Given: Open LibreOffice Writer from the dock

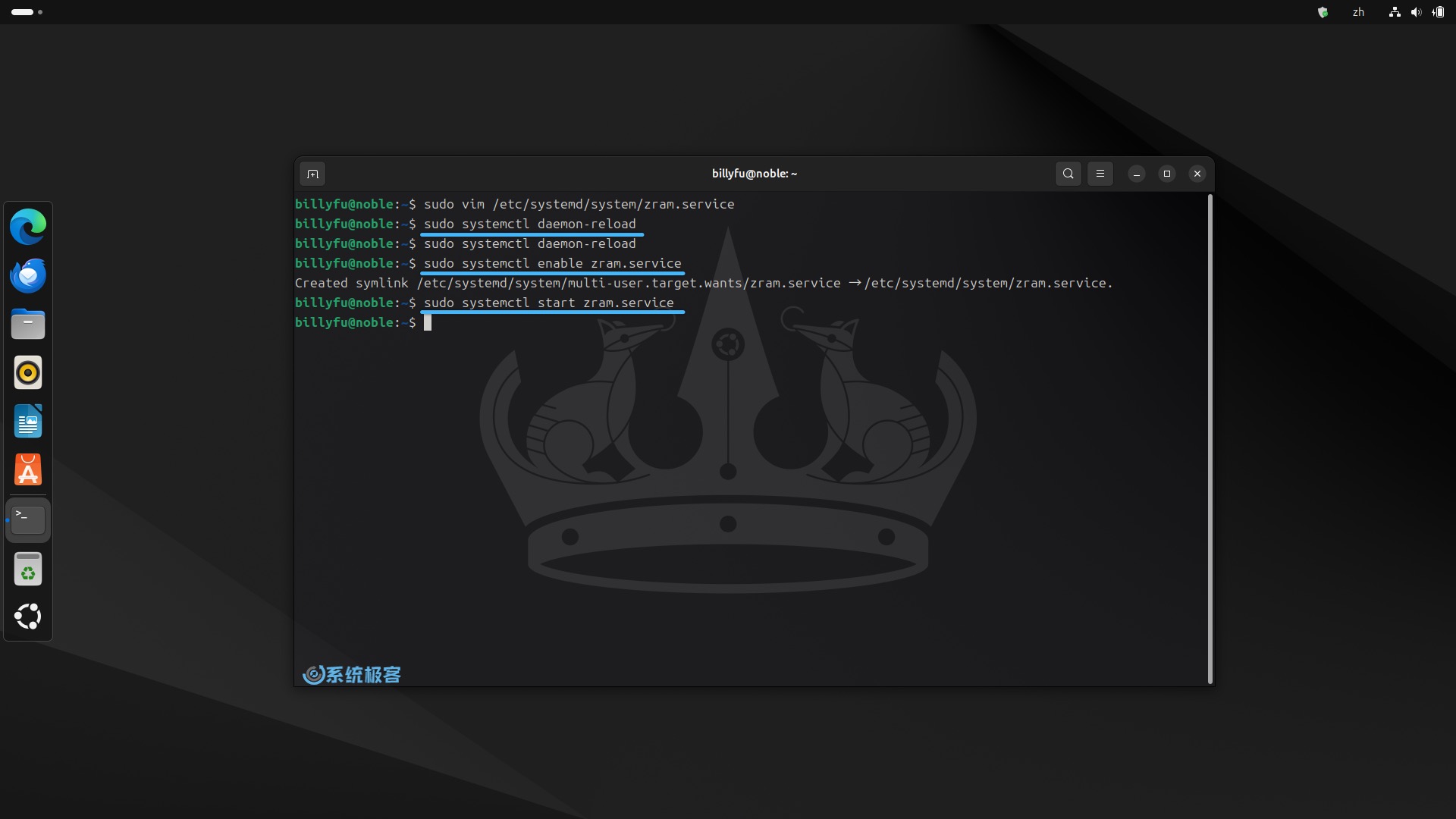Looking at the screenshot, I should pos(28,421).
